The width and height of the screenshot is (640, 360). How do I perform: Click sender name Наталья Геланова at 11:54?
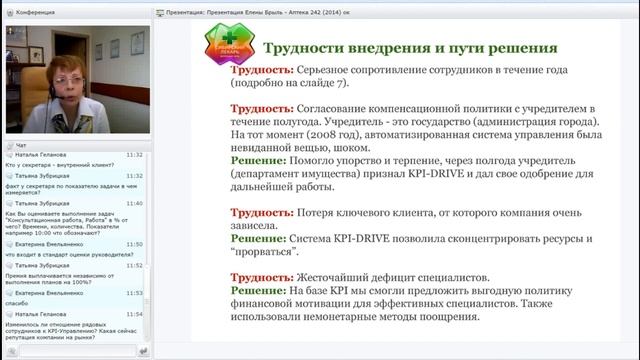click(40, 314)
